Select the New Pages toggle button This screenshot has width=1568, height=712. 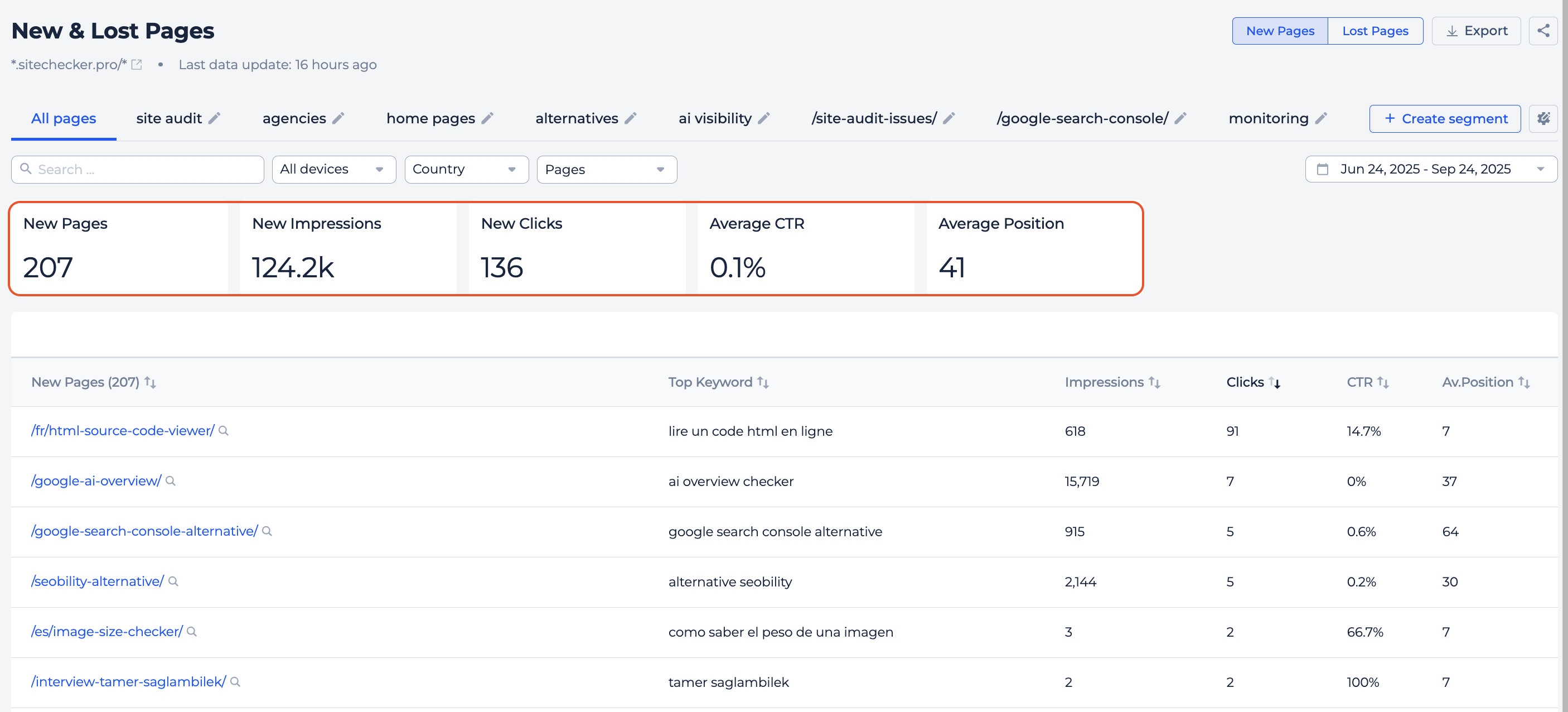[1280, 31]
